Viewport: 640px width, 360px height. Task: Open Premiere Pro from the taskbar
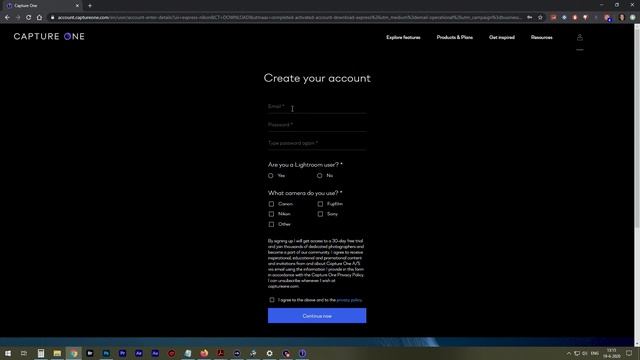point(122,353)
